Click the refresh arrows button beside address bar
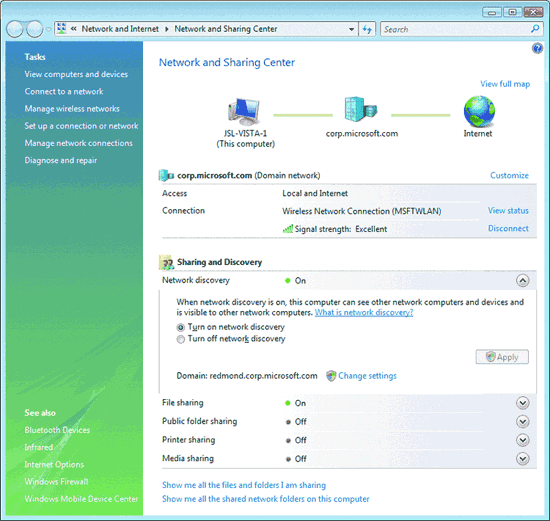Image resolution: width=550 pixels, height=521 pixels. tap(367, 29)
